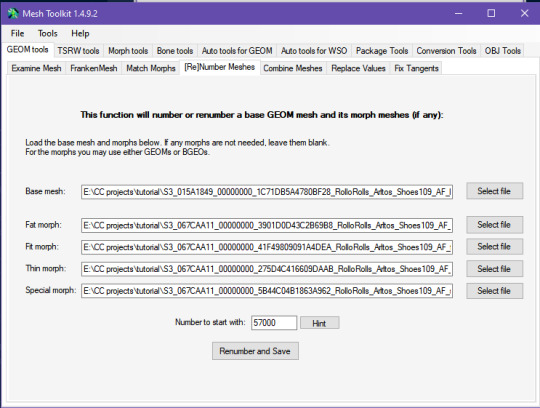Switch to the Bone tools tab
The width and height of the screenshot is (540, 408).
point(175,51)
